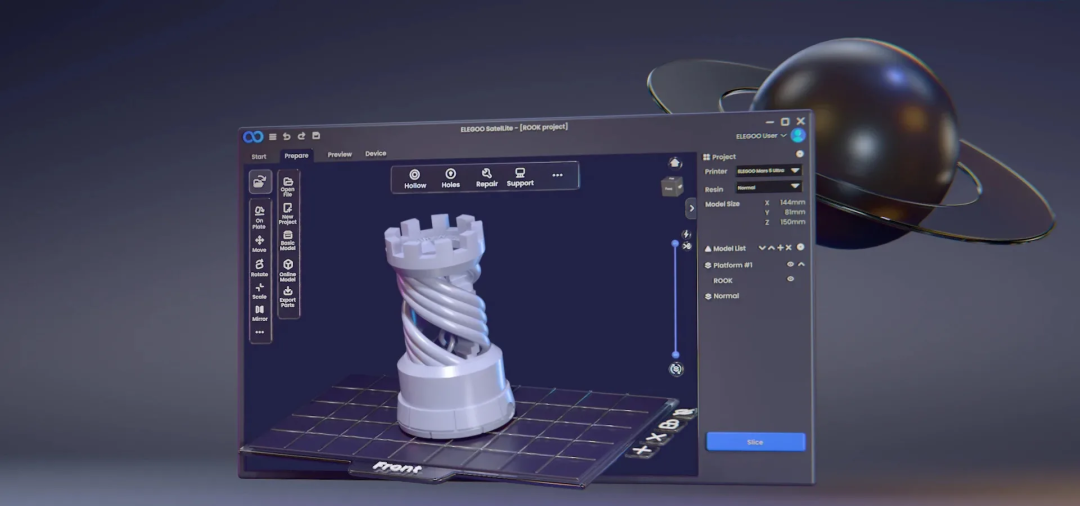
Task: Click the ELEGOO infinity logo icon
Action: point(253,137)
